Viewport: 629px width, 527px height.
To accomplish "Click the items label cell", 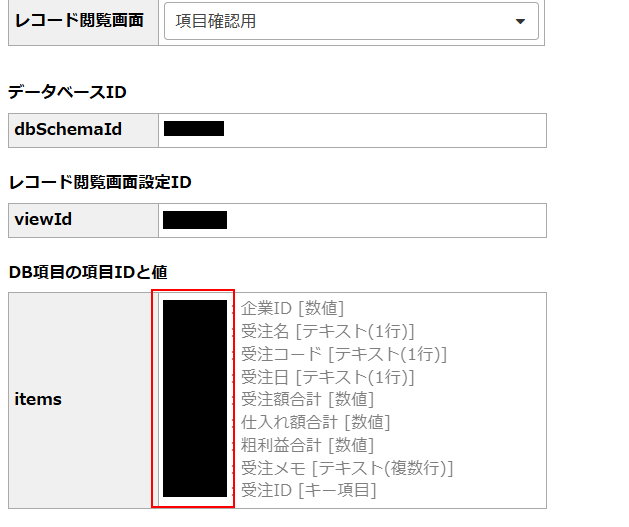I will tap(80, 400).
